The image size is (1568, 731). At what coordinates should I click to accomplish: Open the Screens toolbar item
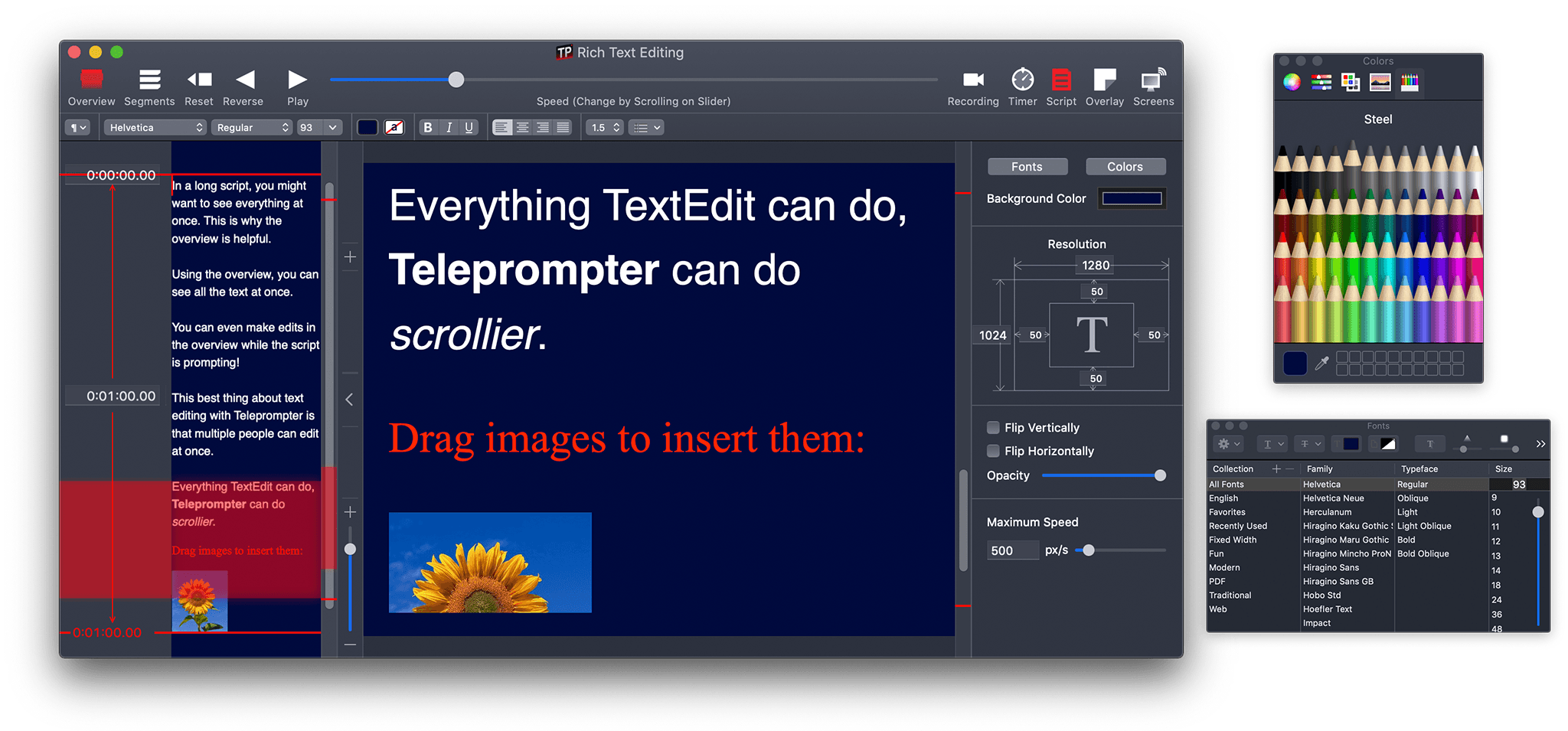(x=1153, y=87)
